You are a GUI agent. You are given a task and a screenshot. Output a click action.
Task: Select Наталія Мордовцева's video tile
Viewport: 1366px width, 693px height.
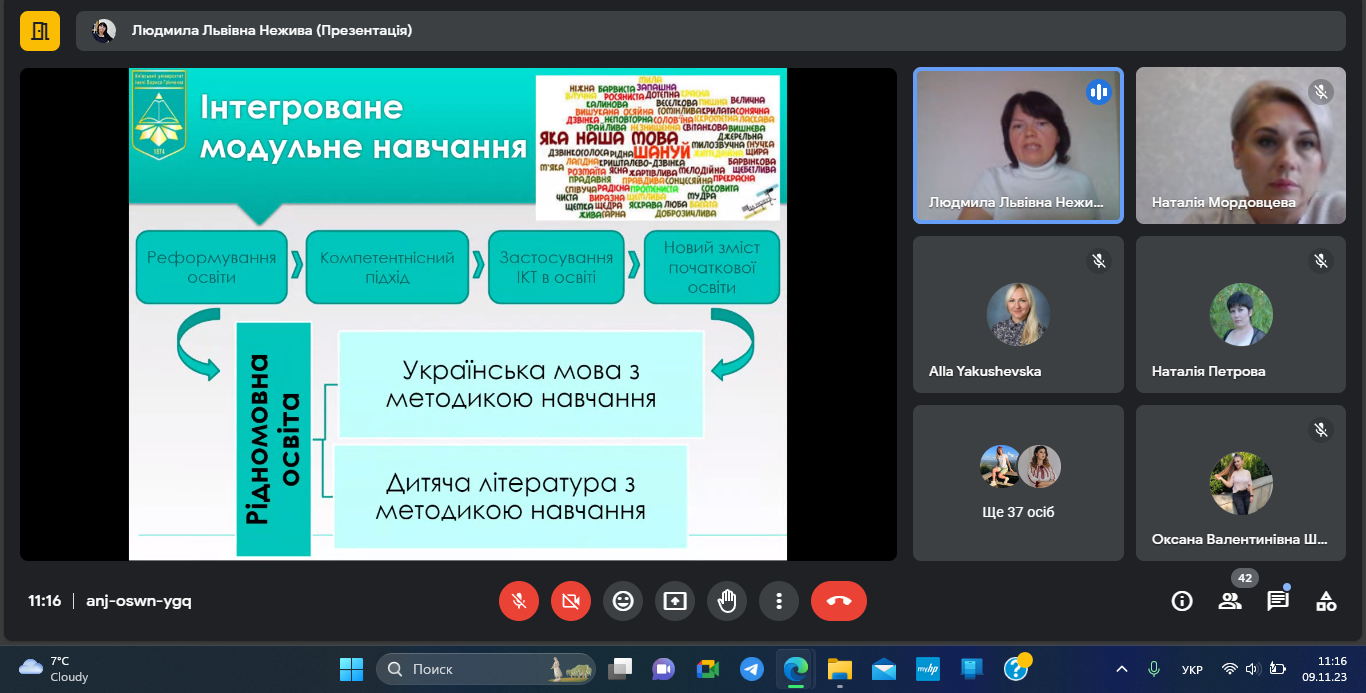click(x=1240, y=145)
